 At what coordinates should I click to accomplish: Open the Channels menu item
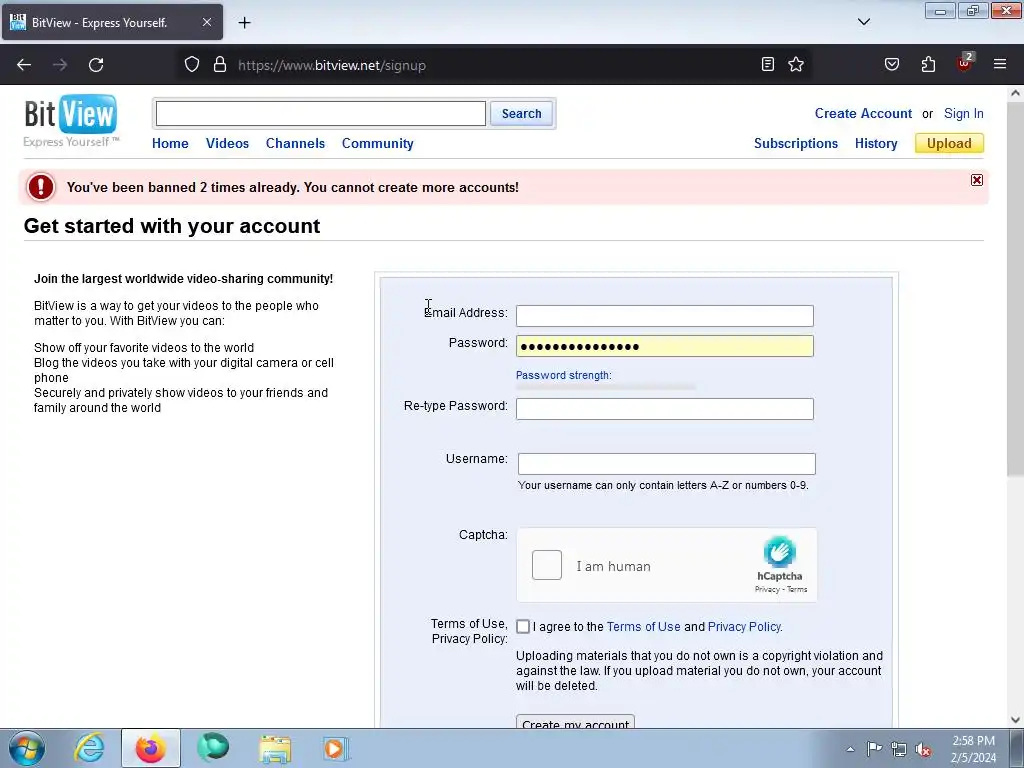pyautogui.click(x=295, y=143)
